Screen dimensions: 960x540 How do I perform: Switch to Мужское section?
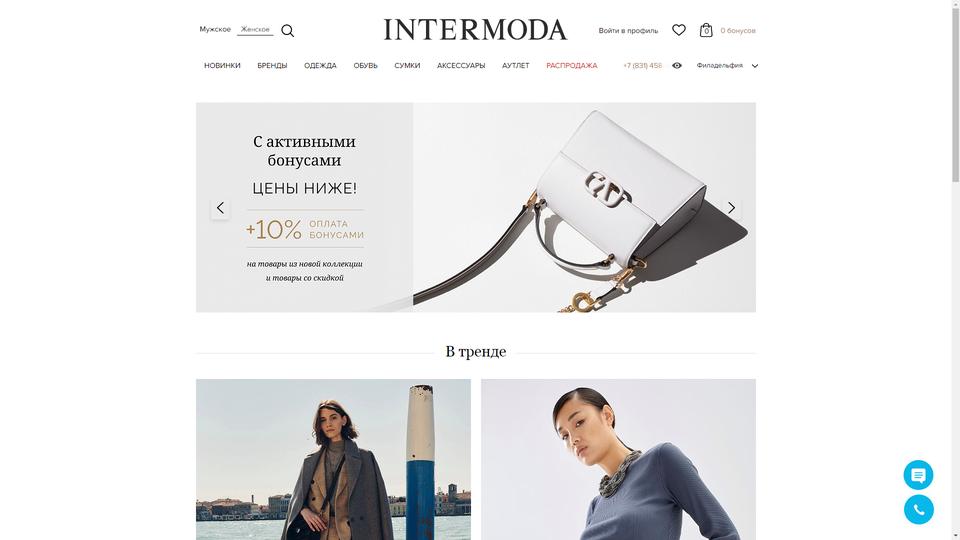(215, 29)
